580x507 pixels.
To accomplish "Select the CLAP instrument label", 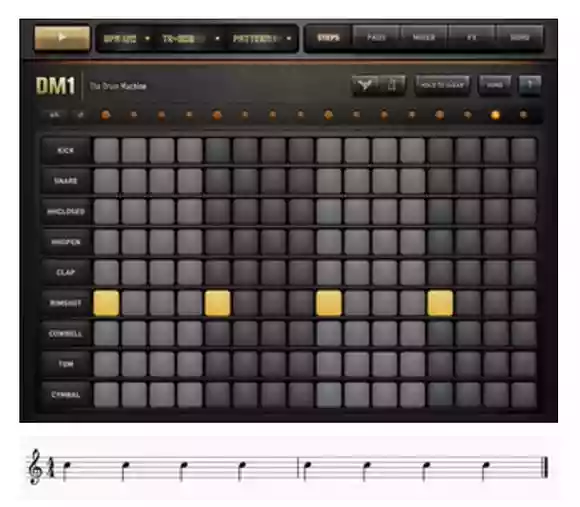I will point(66,273).
